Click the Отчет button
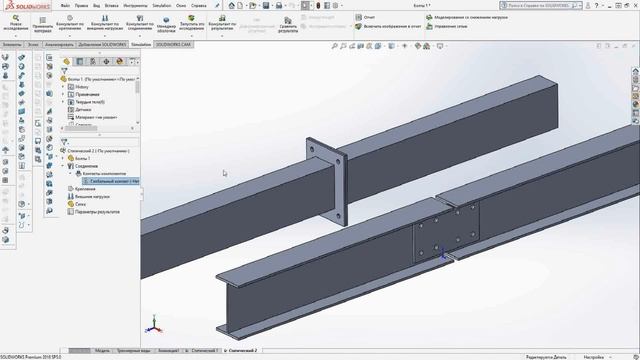 [365, 17]
